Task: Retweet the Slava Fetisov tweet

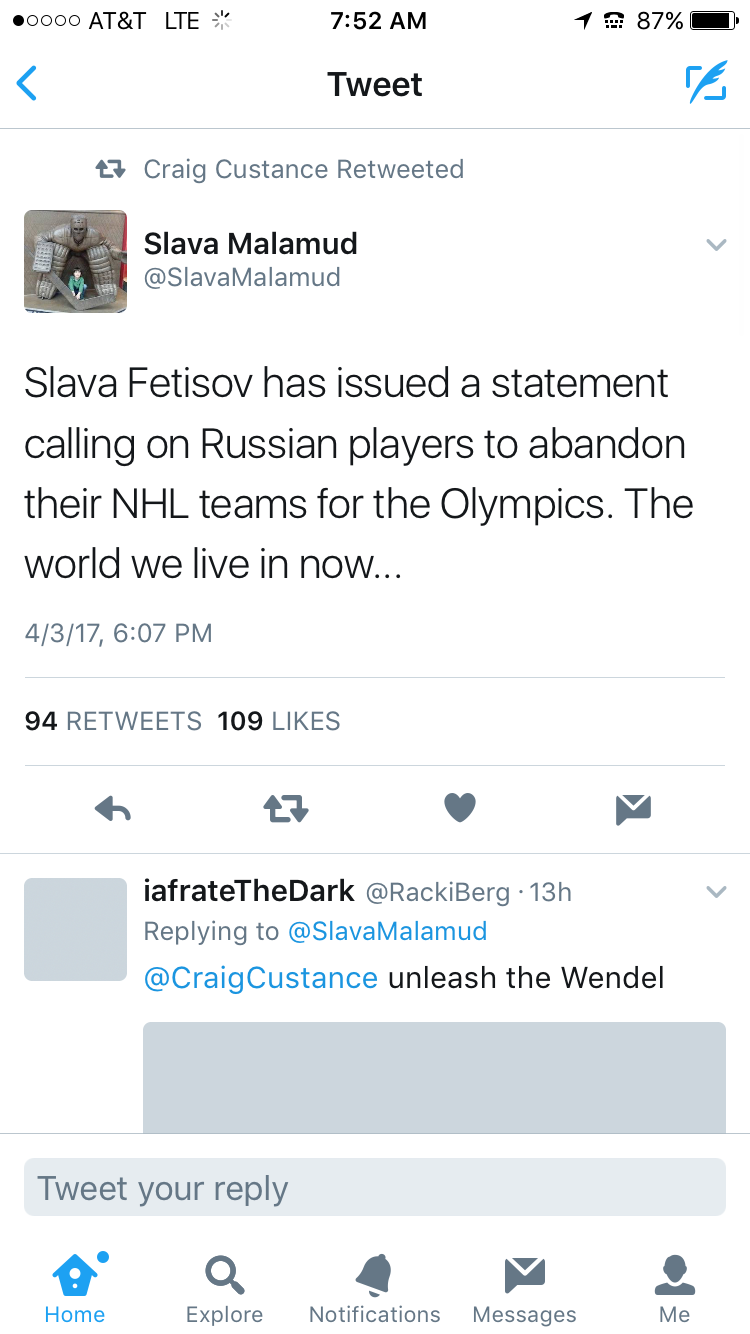Action: coord(286,809)
